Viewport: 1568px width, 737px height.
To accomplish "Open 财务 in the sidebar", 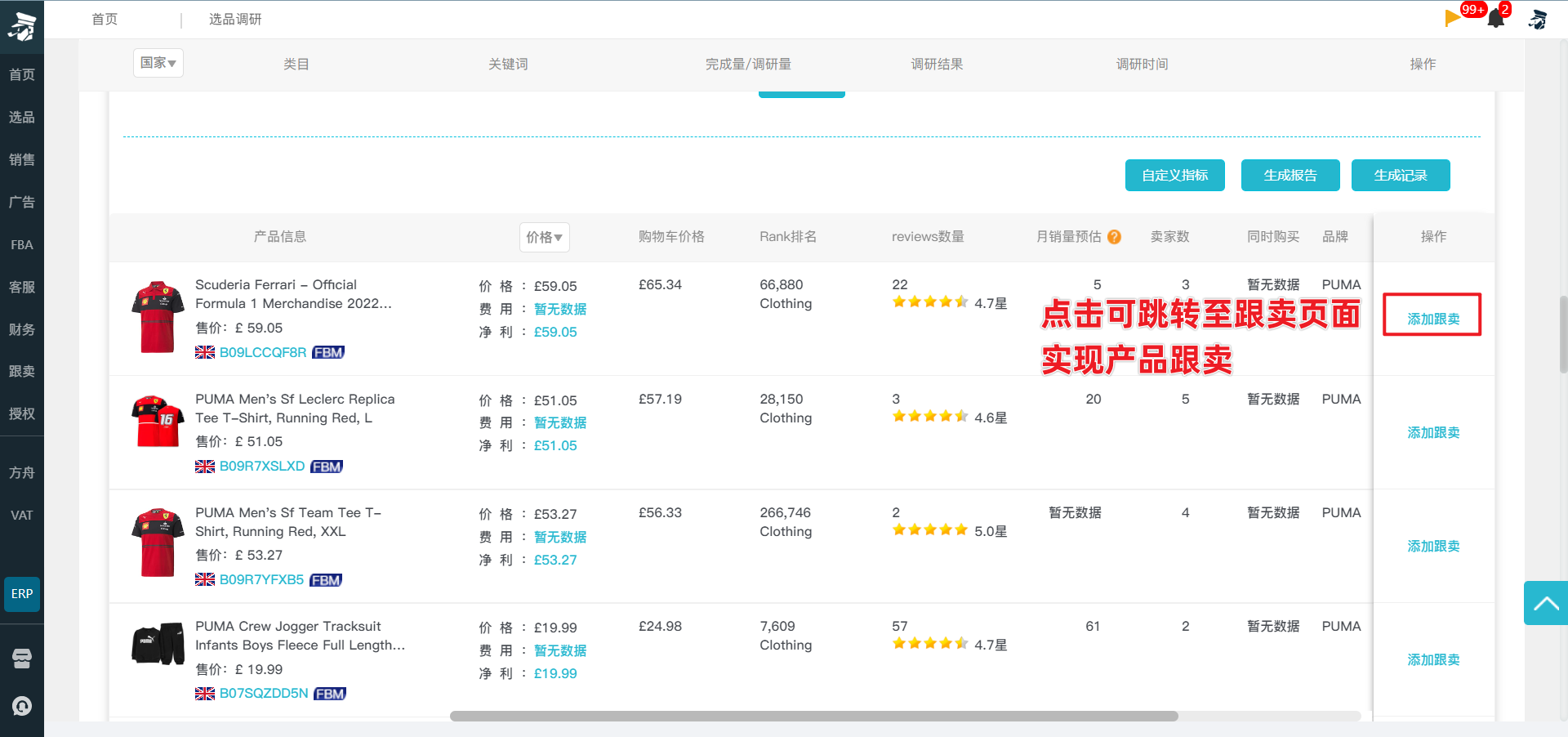I will pos(22,330).
